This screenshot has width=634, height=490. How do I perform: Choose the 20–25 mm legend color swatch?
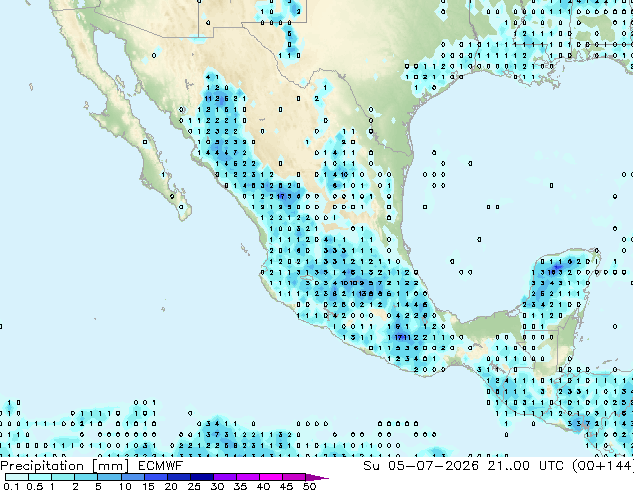pos(179,477)
